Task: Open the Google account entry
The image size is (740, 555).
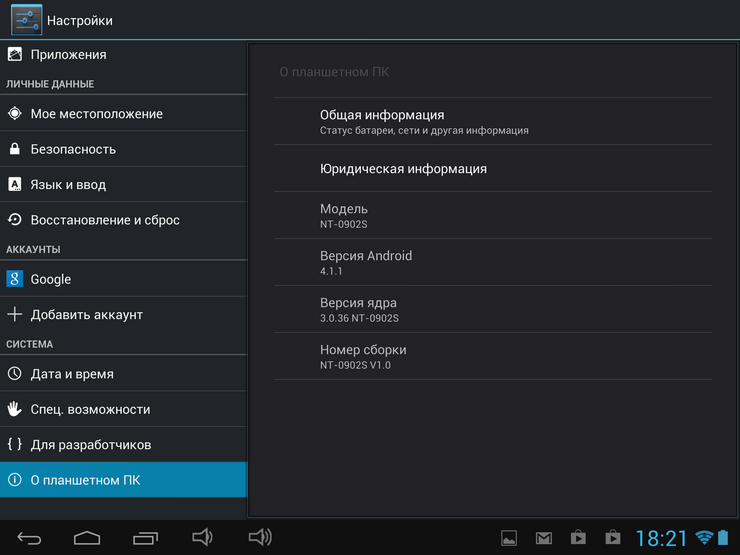Action: pyautogui.click(x=124, y=279)
